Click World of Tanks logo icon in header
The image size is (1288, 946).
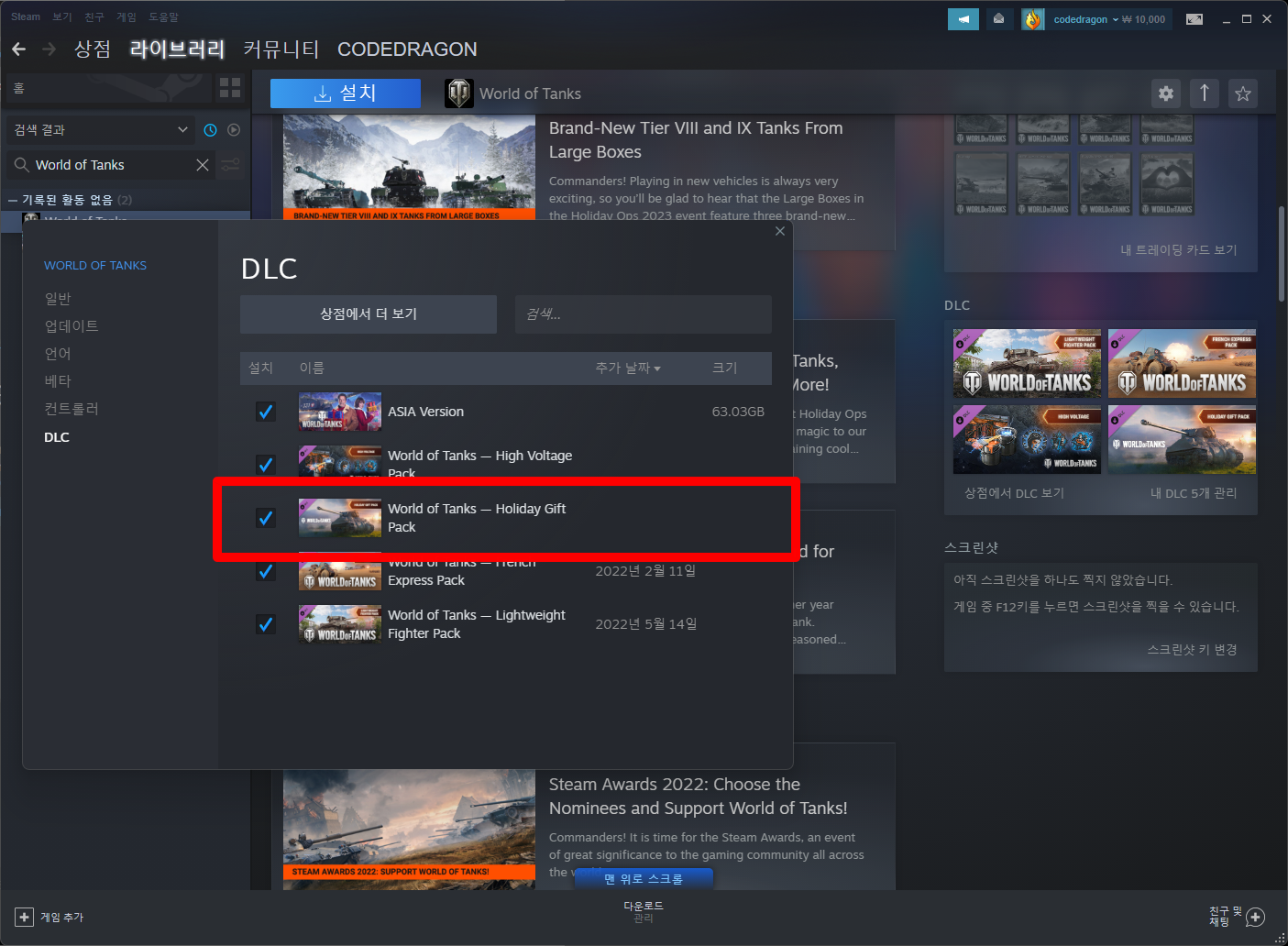coord(459,93)
